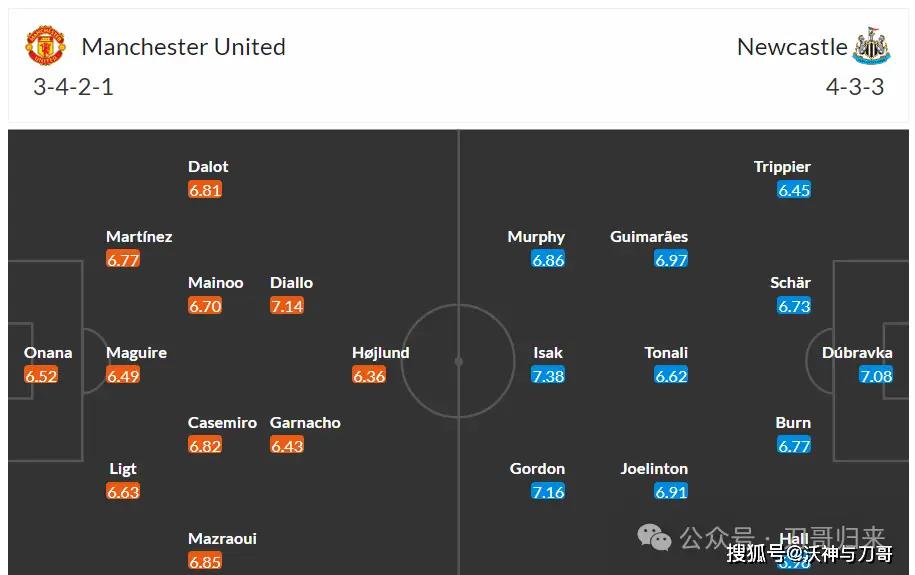Viewport: 915px width, 575px height.
Task: Click the 4-3-3 formation label
Action: click(855, 87)
